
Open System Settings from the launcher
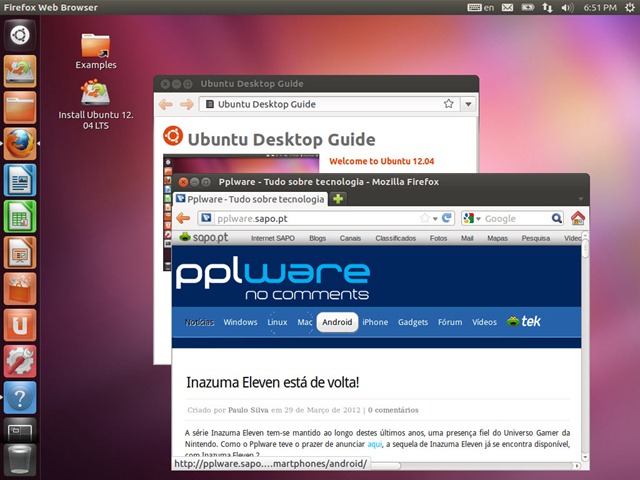point(20,362)
